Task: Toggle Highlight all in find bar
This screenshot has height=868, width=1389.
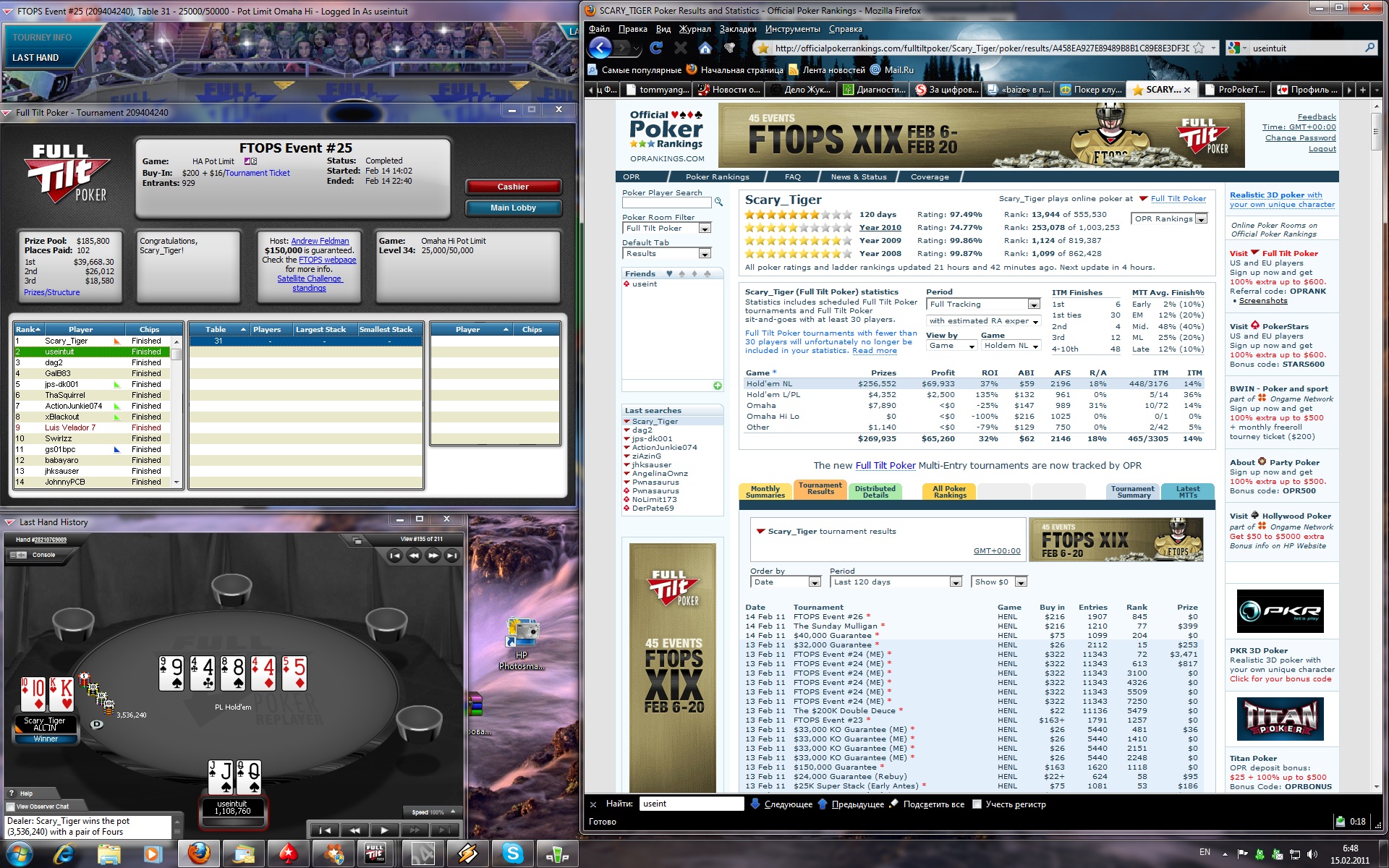Action: 933,804
